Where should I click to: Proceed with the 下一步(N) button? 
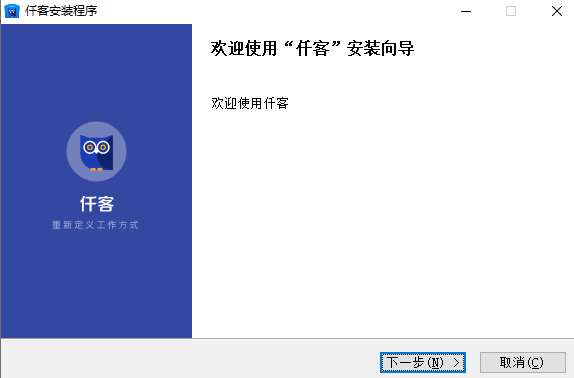(423, 363)
